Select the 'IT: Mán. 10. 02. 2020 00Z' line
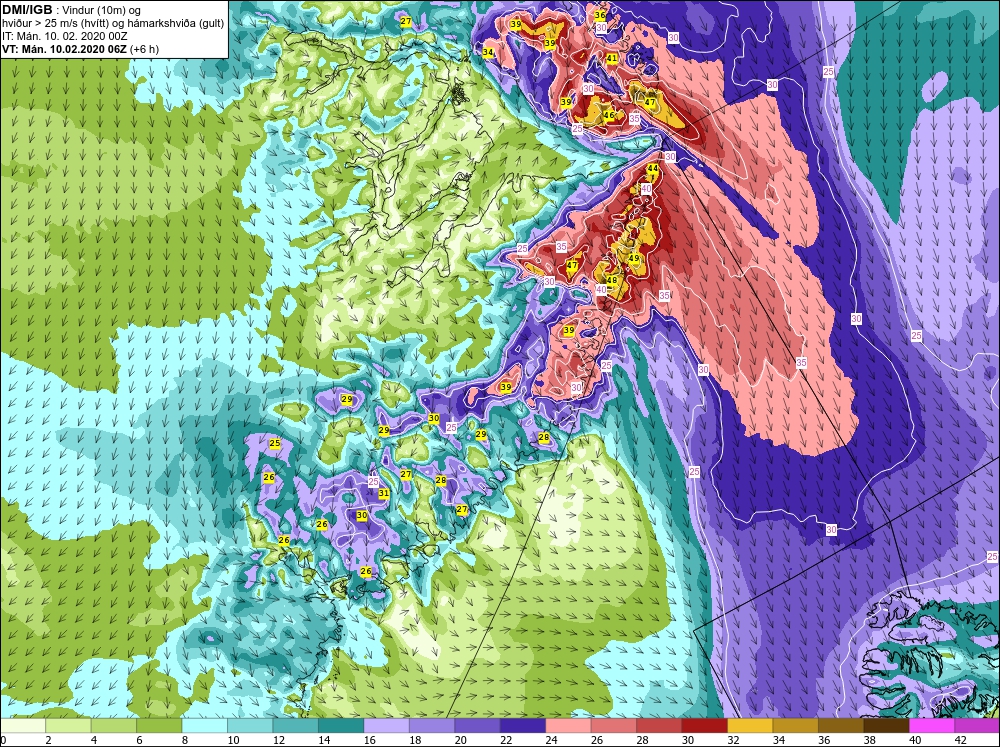 pos(64,36)
